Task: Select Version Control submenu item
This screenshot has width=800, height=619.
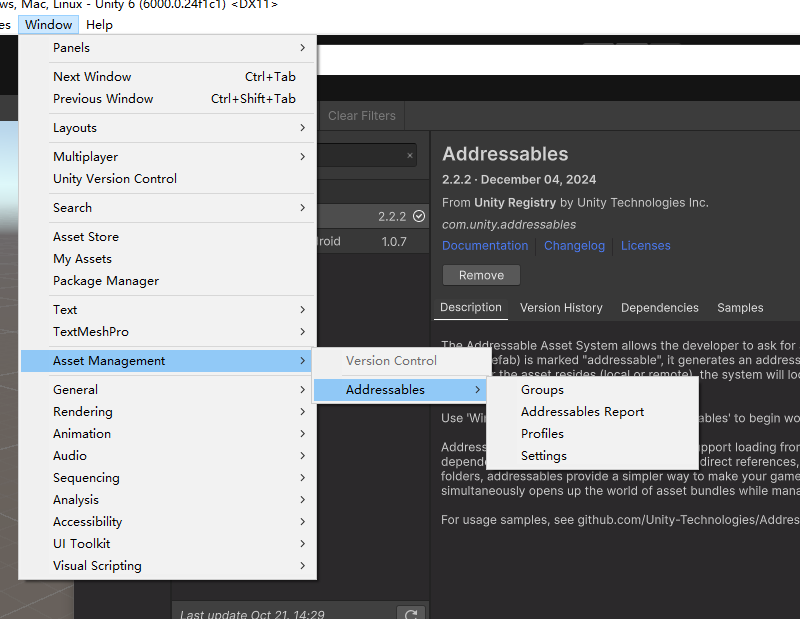Action: coord(401,361)
